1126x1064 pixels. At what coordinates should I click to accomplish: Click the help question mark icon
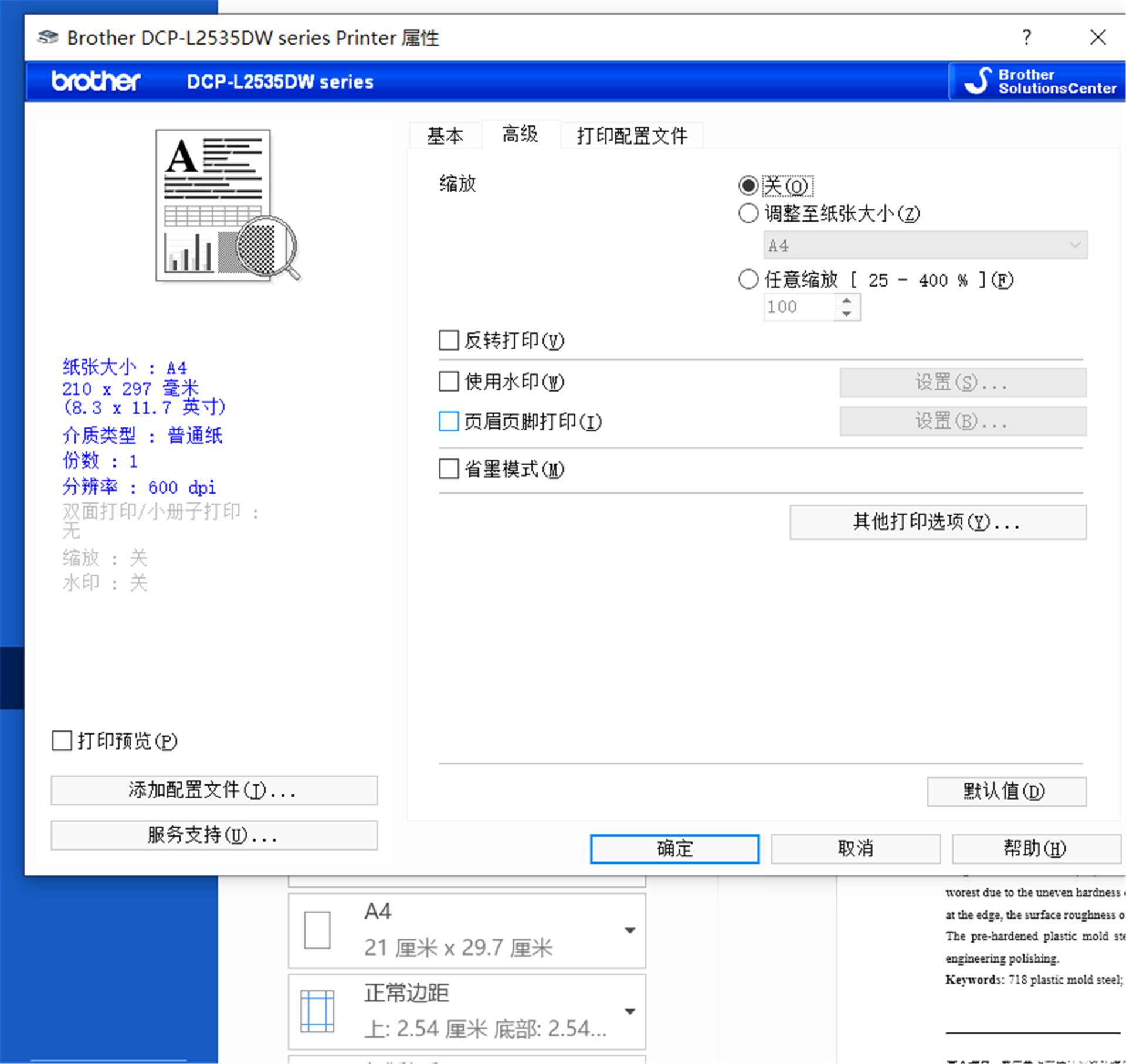pyautogui.click(x=1026, y=38)
